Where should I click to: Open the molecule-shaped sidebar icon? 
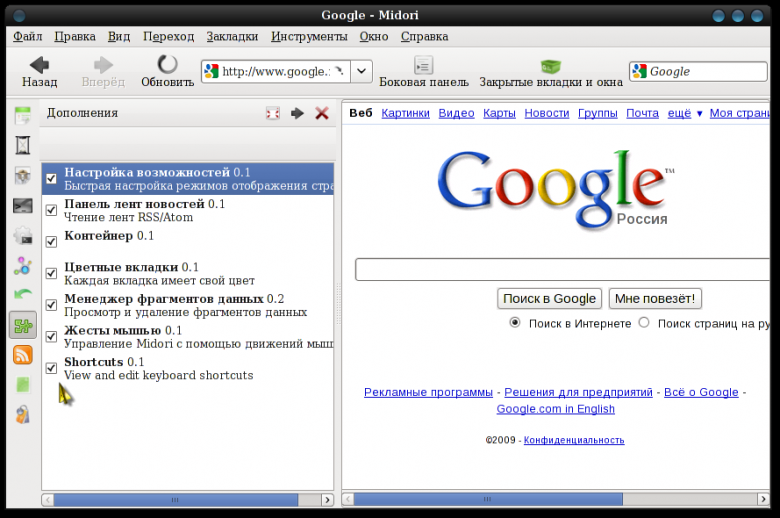(x=22, y=266)
